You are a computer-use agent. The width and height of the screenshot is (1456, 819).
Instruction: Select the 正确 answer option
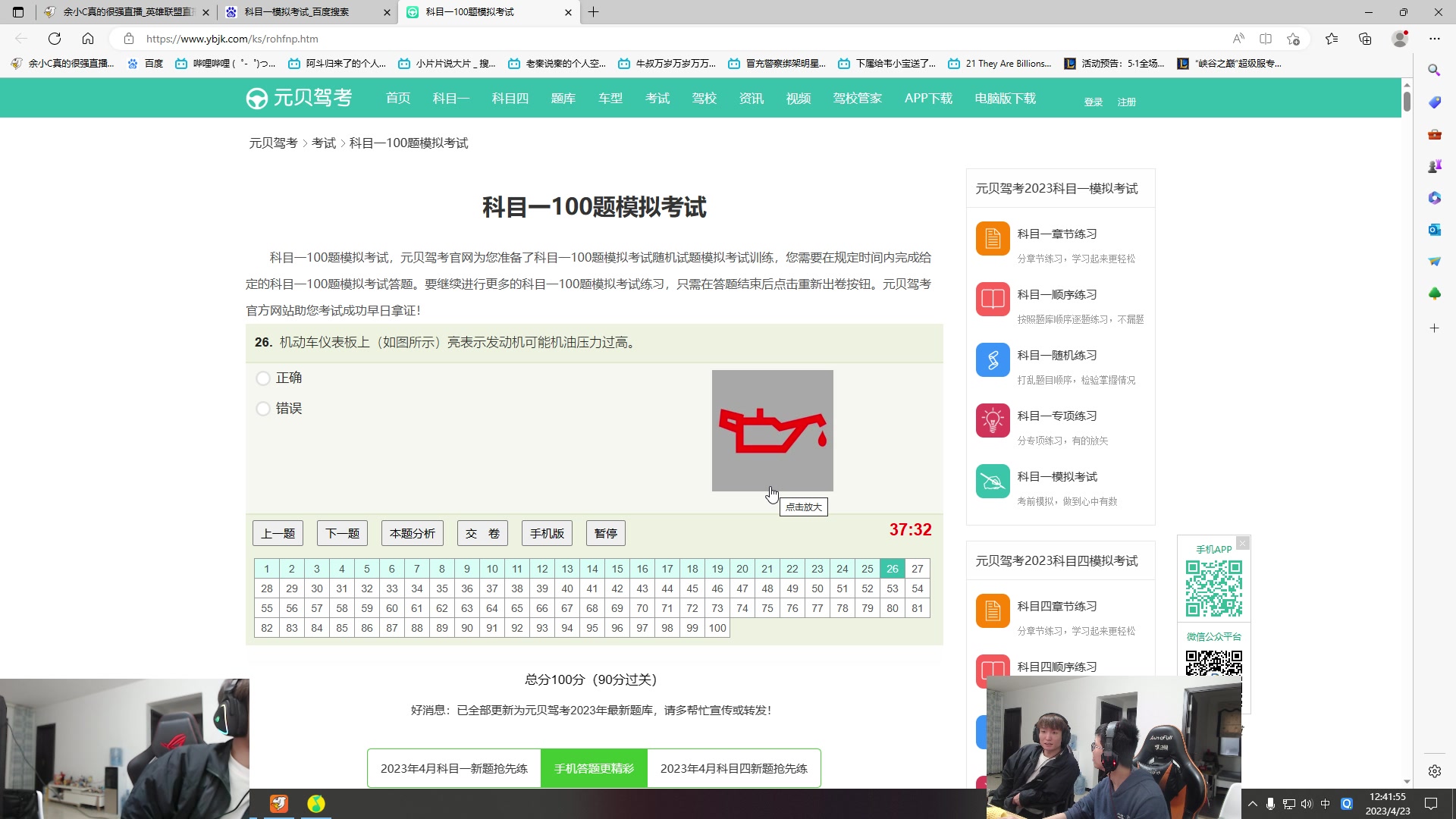(263, 378)
